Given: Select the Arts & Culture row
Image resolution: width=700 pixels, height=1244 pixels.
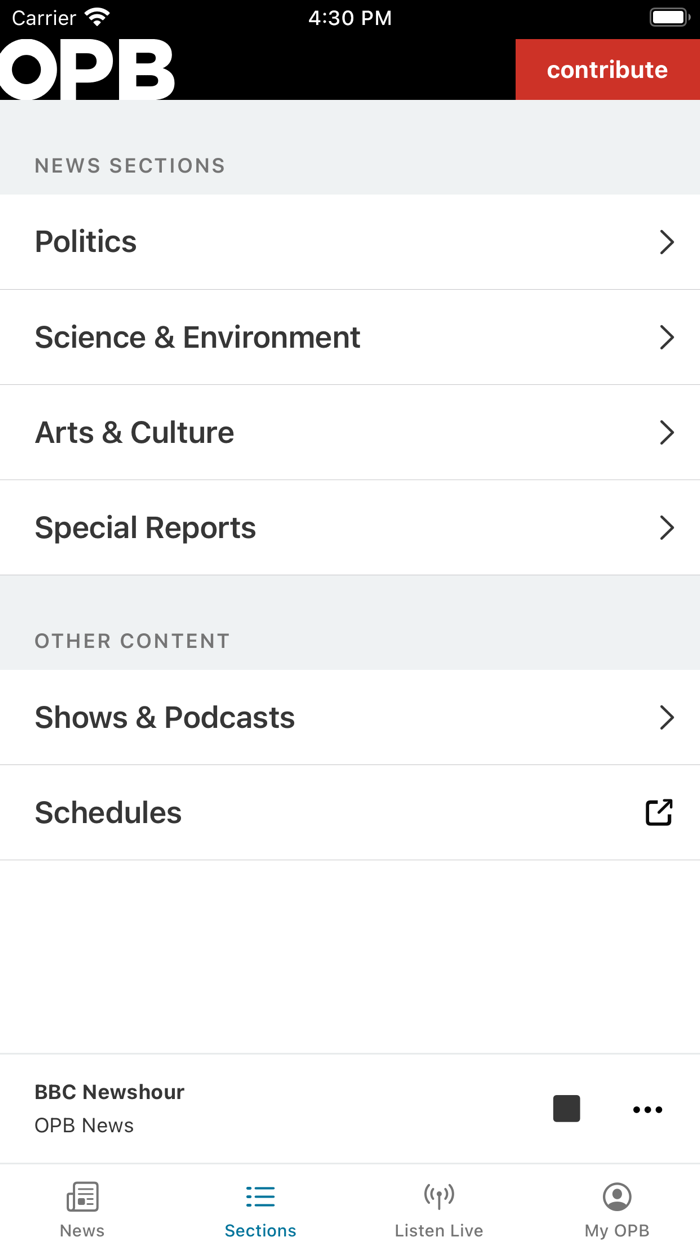Looking at the screenshot, I should click(x=350, y=432).
